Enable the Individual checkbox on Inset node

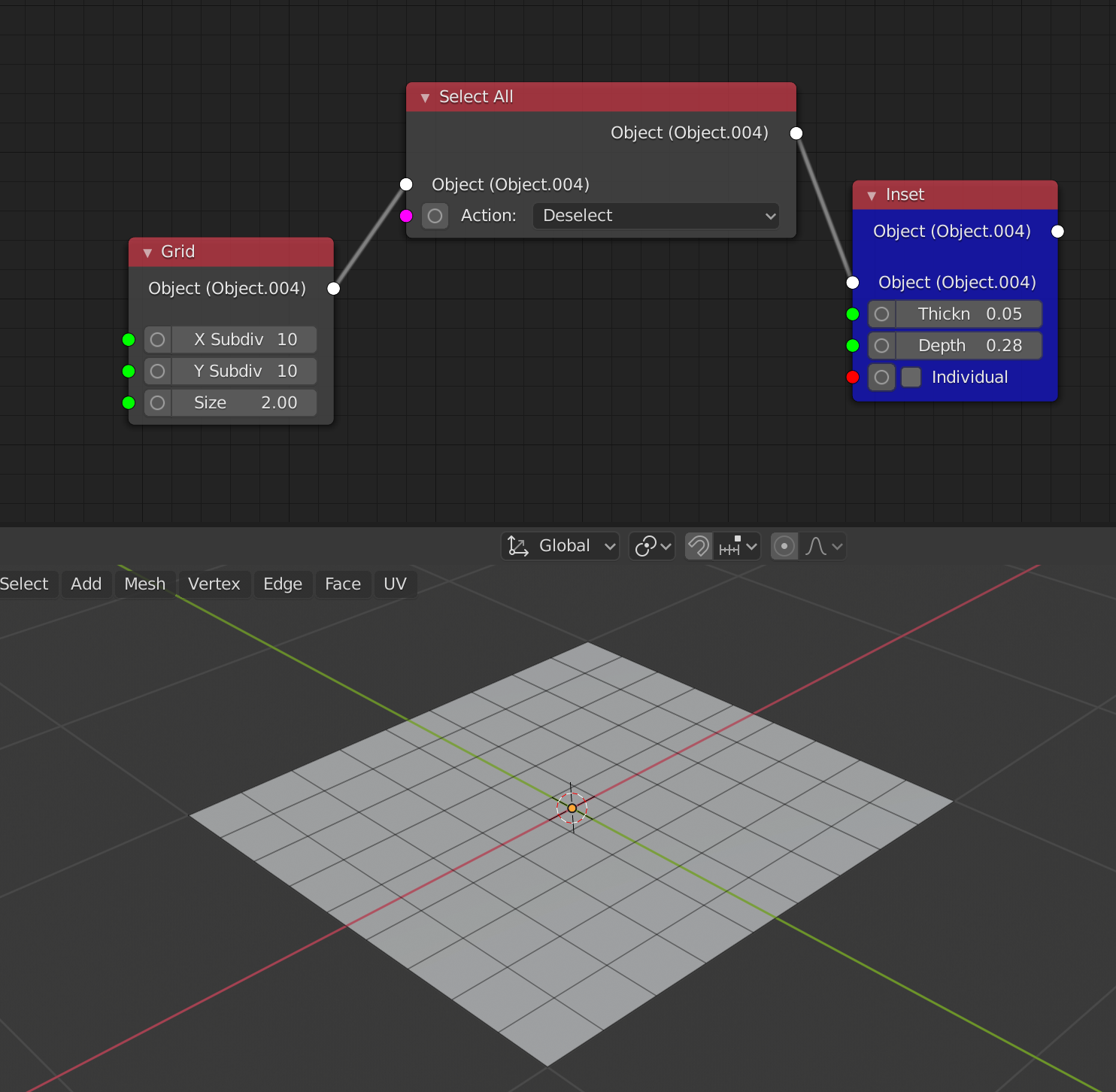pos(911,378)
